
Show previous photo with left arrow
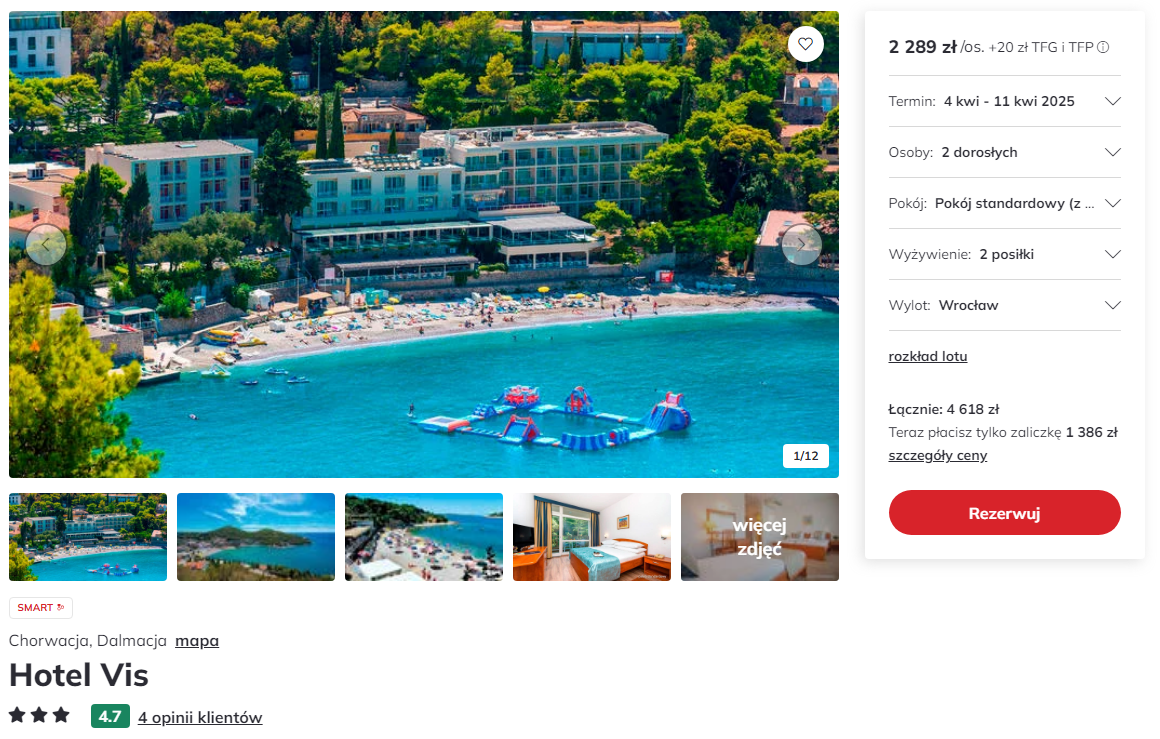coord(46,244)
